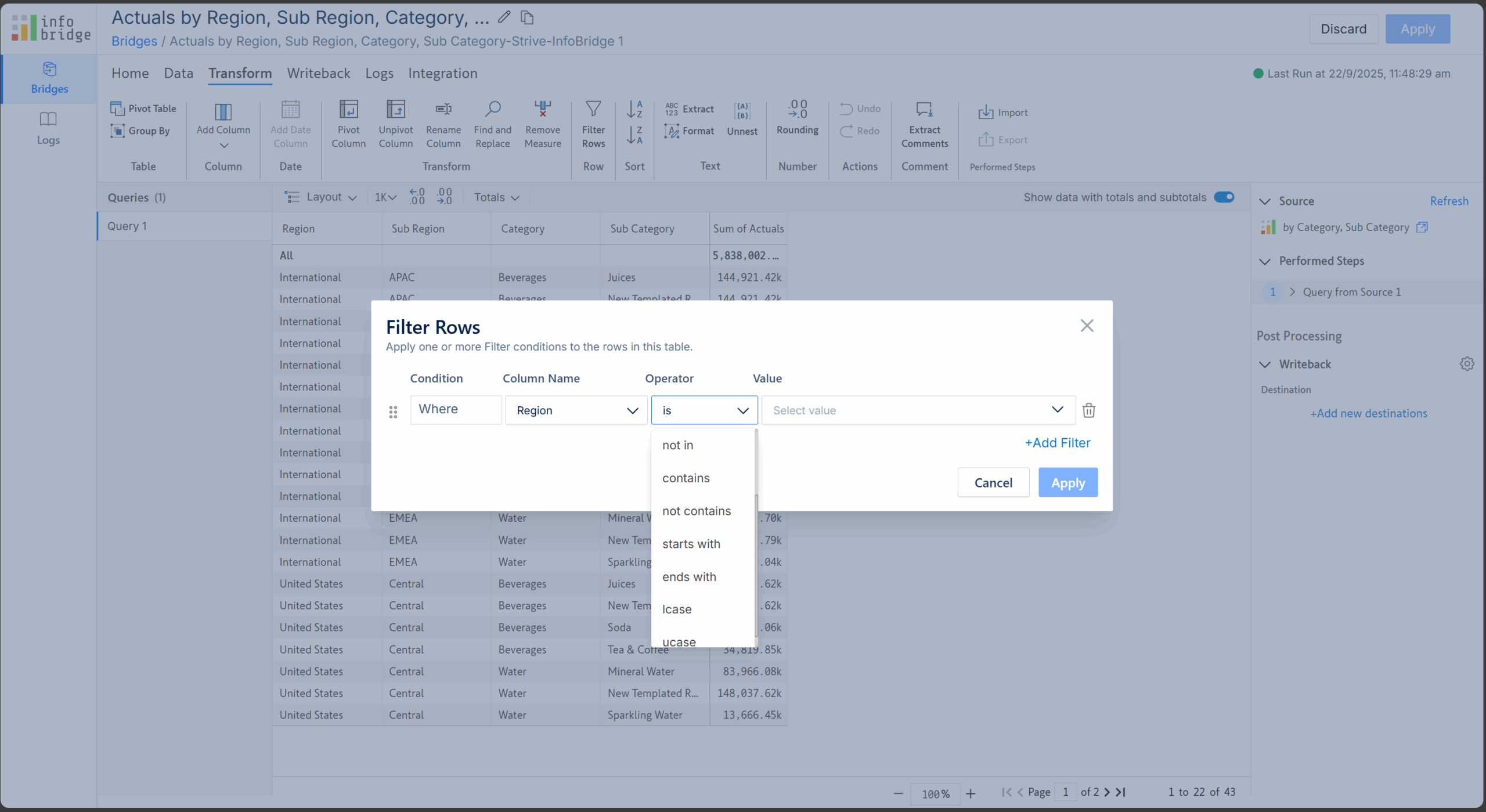Click the +Add Filter link
Screen dimensions: 1486x812
click(1057, 443)
